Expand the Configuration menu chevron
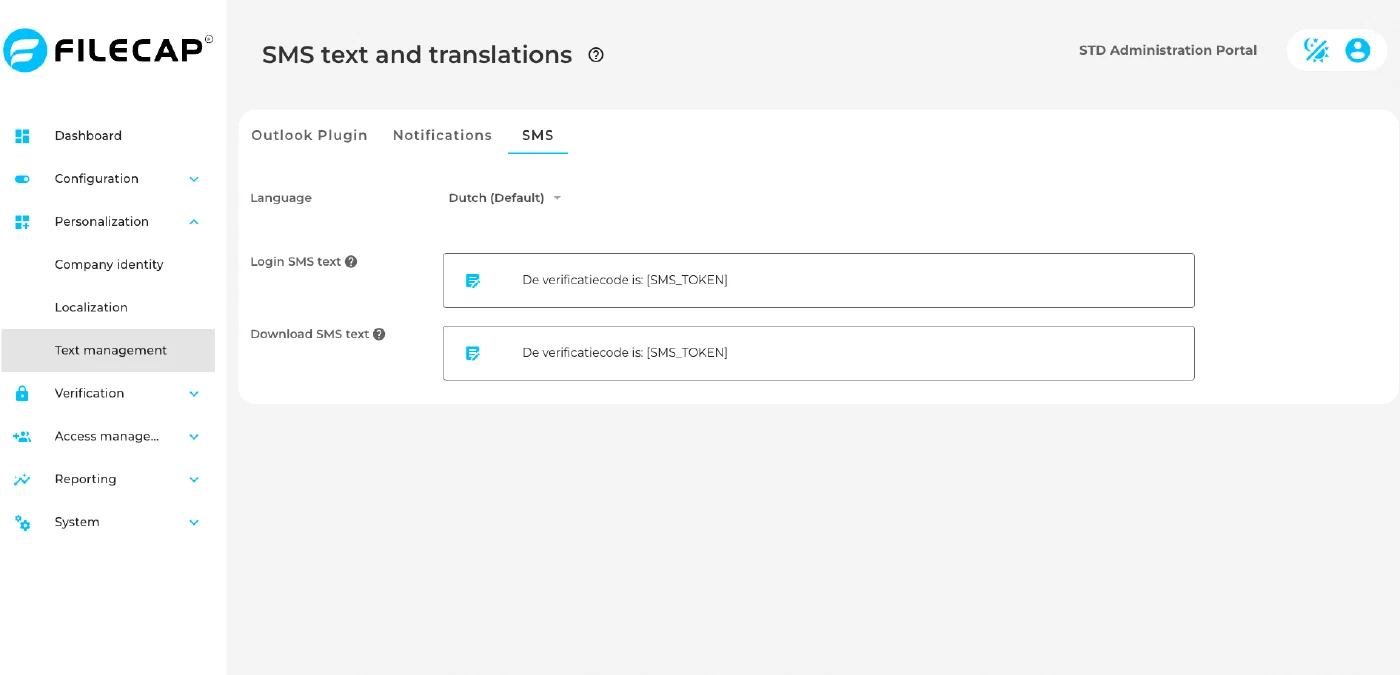 click(194, 179)
